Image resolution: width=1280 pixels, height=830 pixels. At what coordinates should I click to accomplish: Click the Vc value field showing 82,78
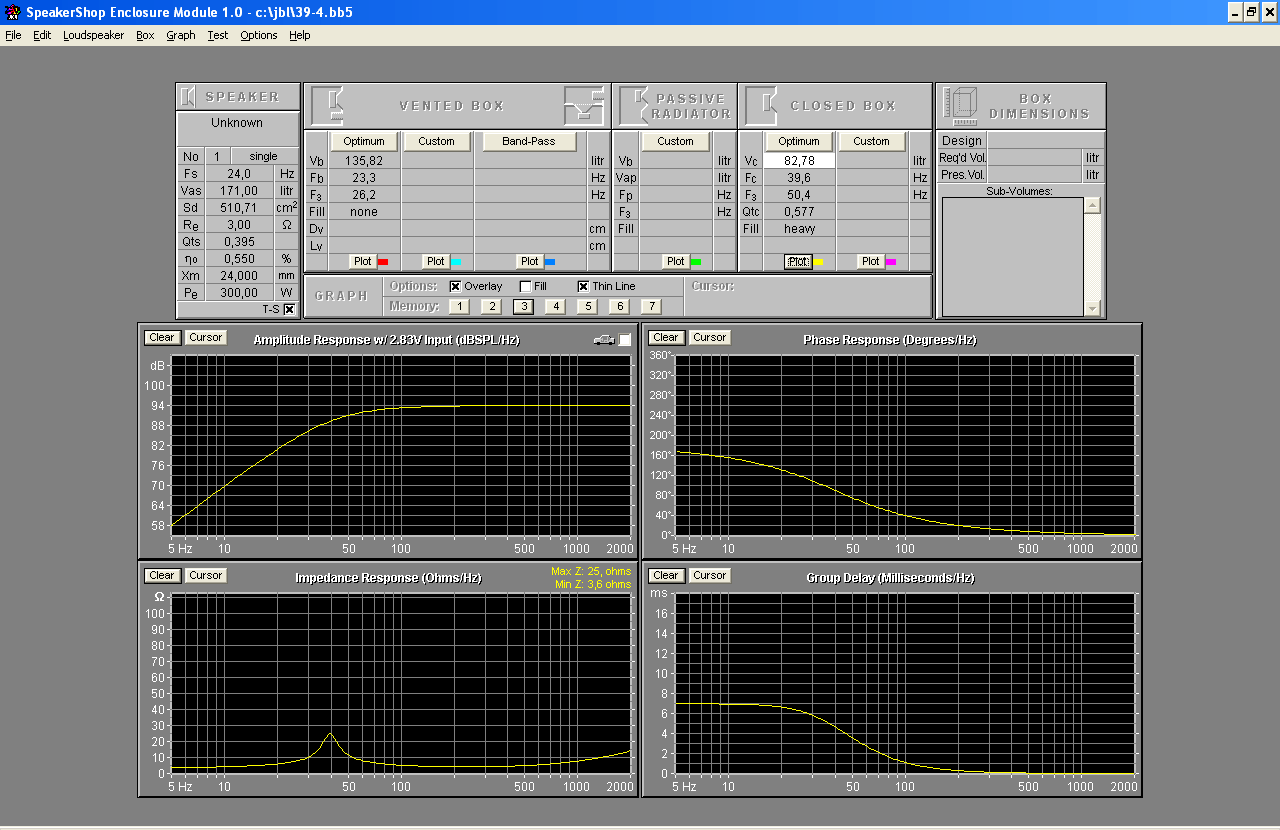point(799,161)
